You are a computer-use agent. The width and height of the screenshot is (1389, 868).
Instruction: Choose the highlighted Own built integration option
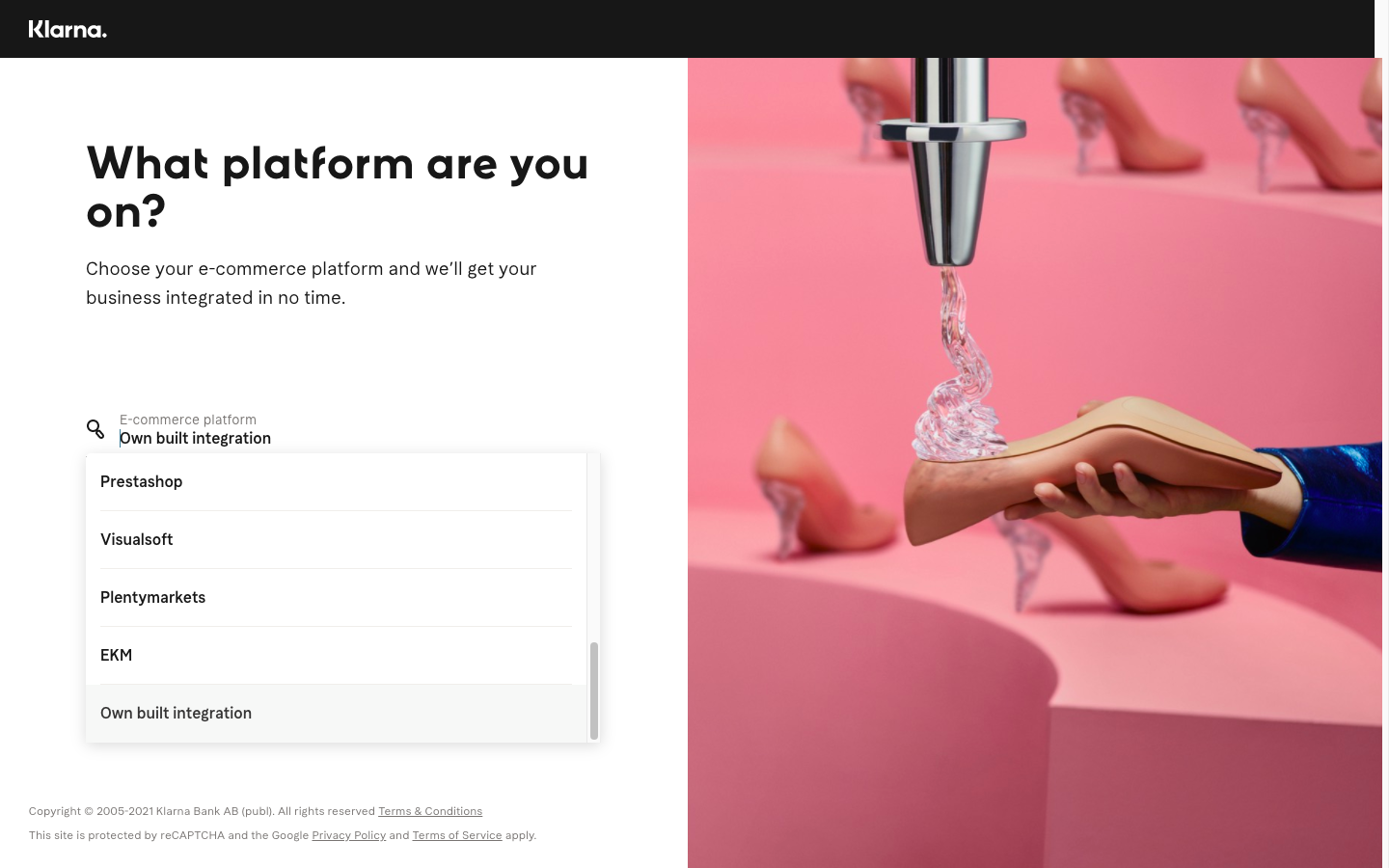click(x=336, y=714)
